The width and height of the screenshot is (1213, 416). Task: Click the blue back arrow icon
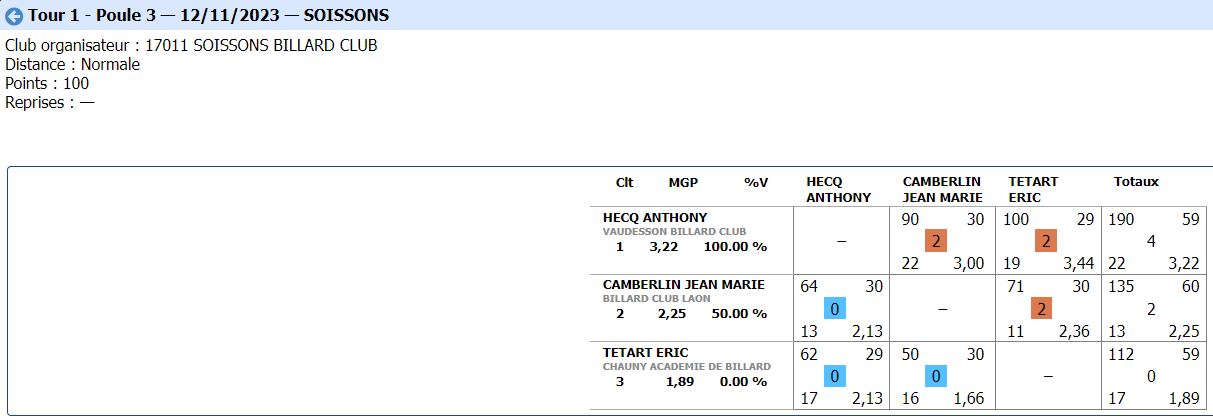[x=14, y=16]
